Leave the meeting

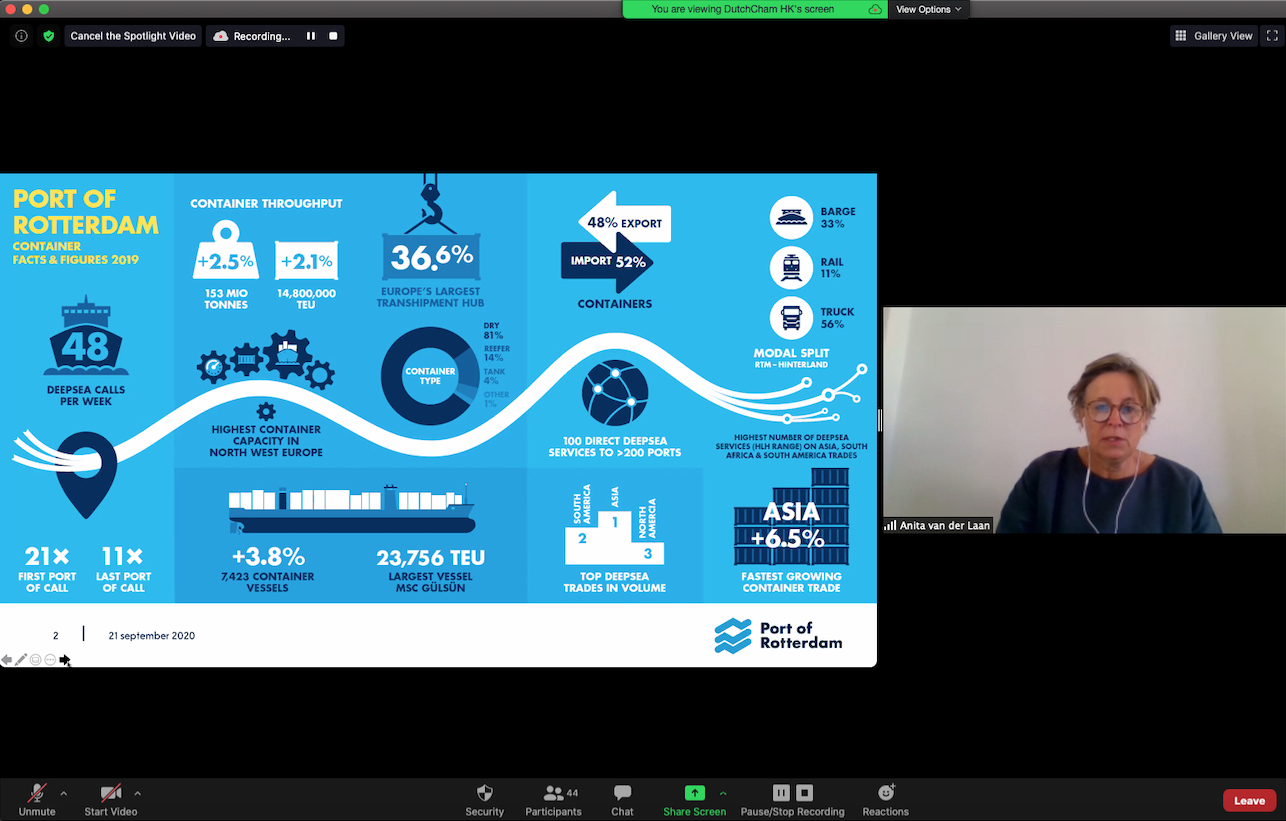click(x=1249, y=800)
